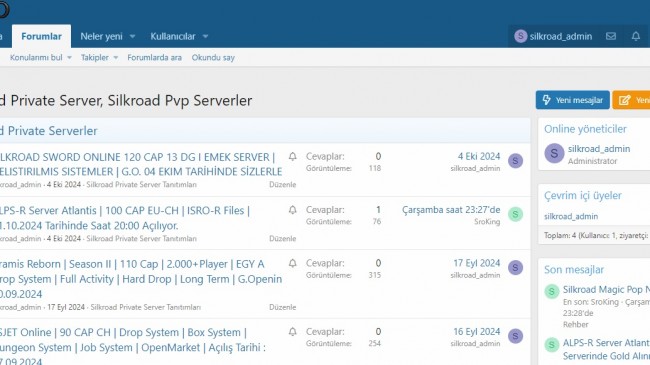The height and width of the screenshot is (365, 650).
Task: Click Düzenle on ALPS-R Server Atlantis thread
Action: click(x=282, y=238)
